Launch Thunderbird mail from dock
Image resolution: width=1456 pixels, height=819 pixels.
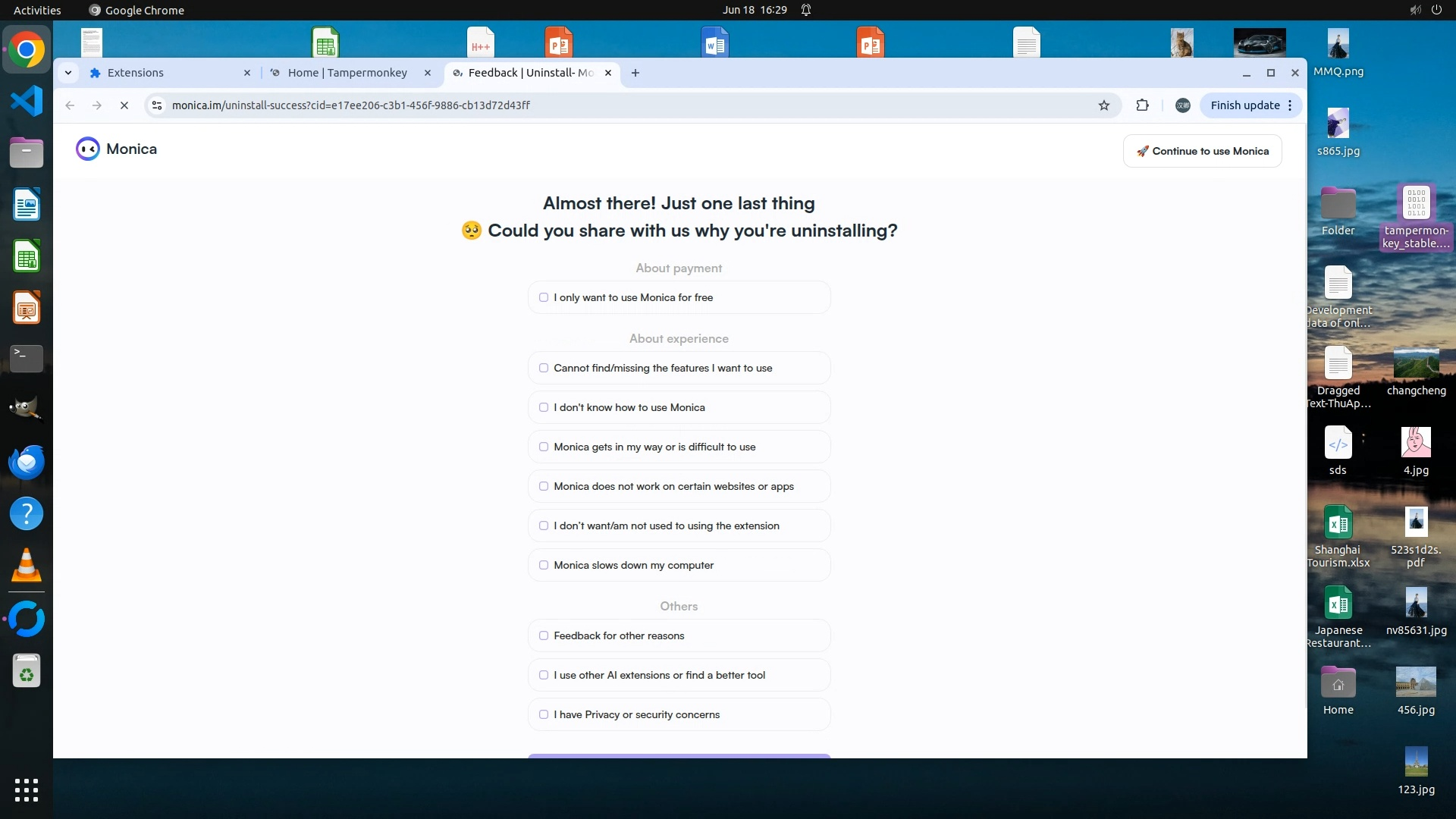click(27, 462)
